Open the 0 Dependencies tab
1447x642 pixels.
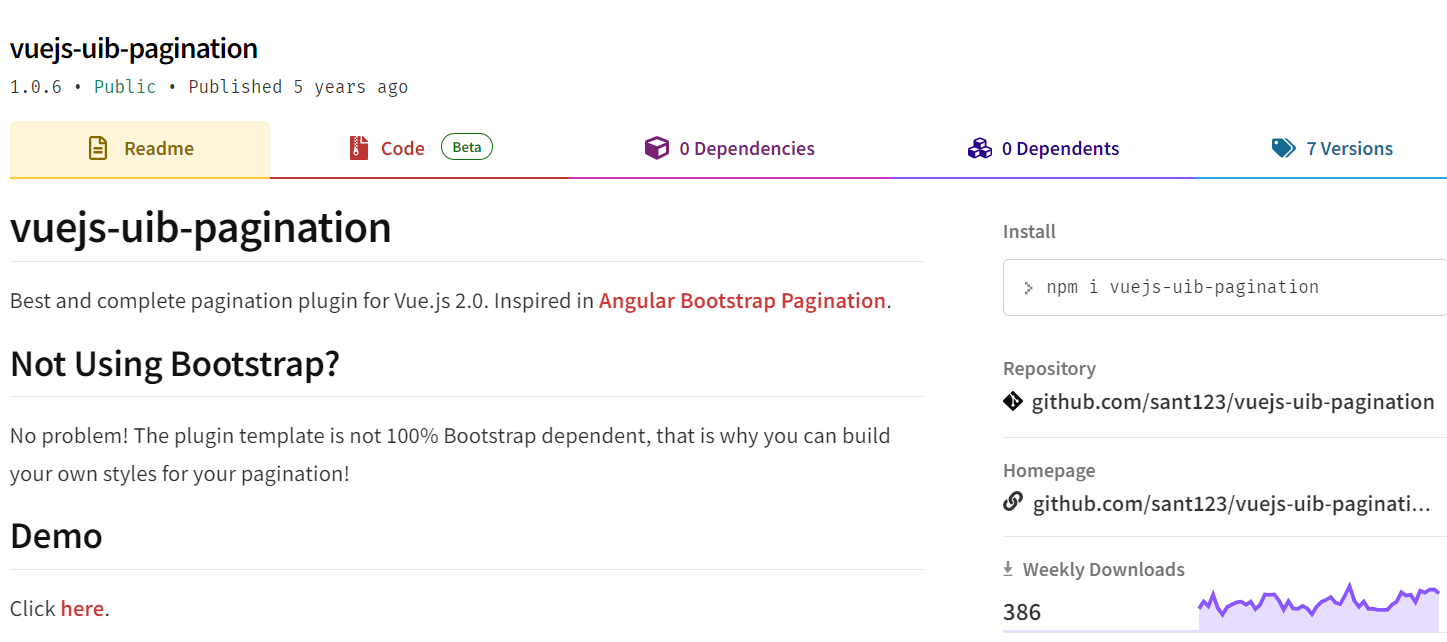click(746, 149)
